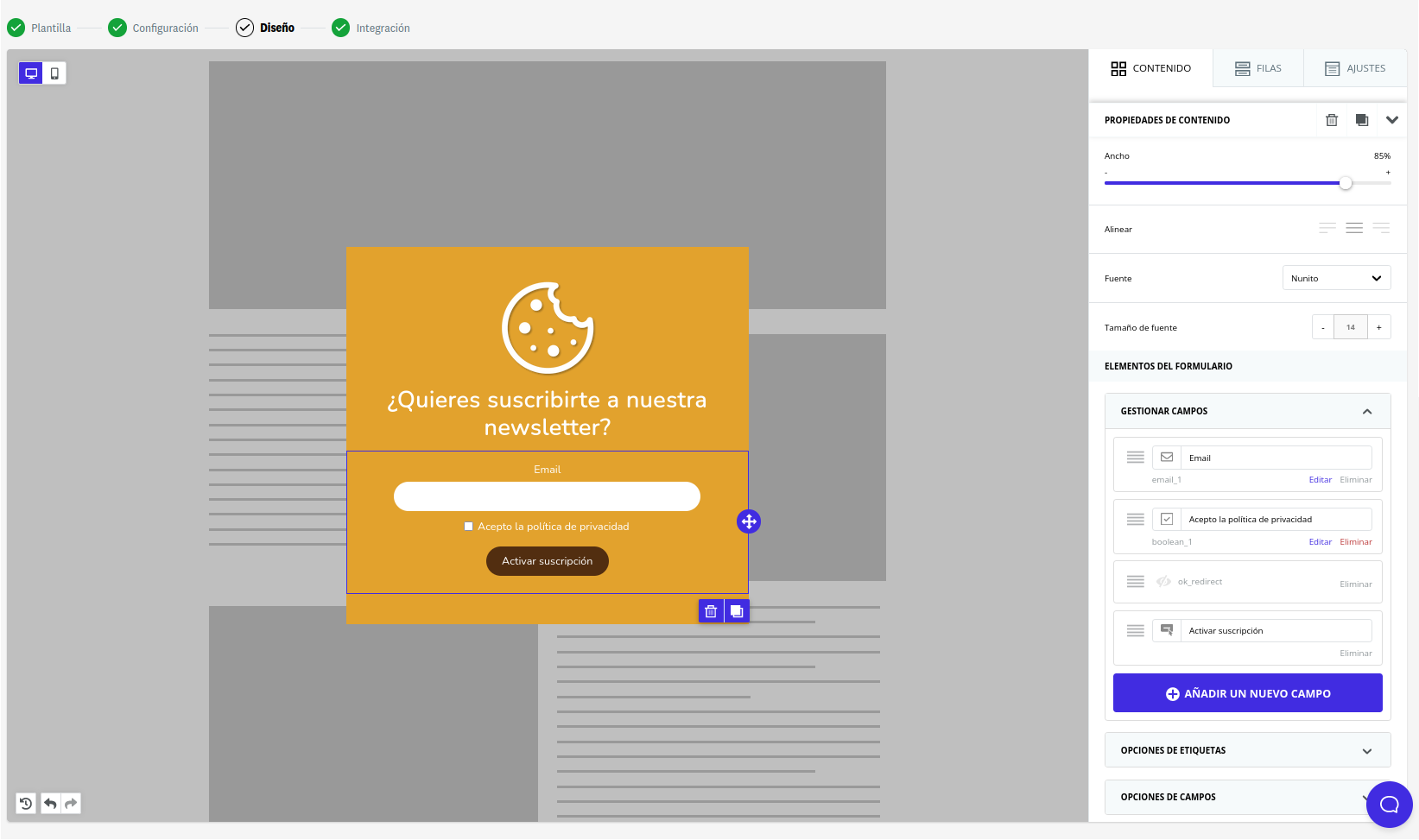Go to the Configuración step
The width and height of the screenshot is (1419, 840).
(154, 28)
